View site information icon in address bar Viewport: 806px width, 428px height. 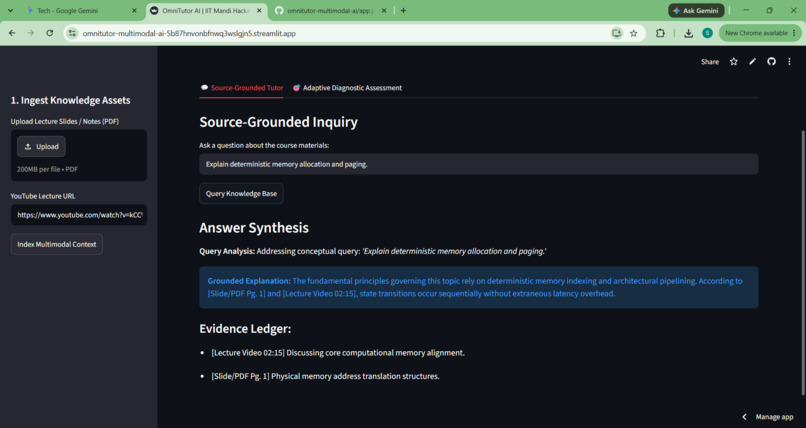tap(72, 33)
